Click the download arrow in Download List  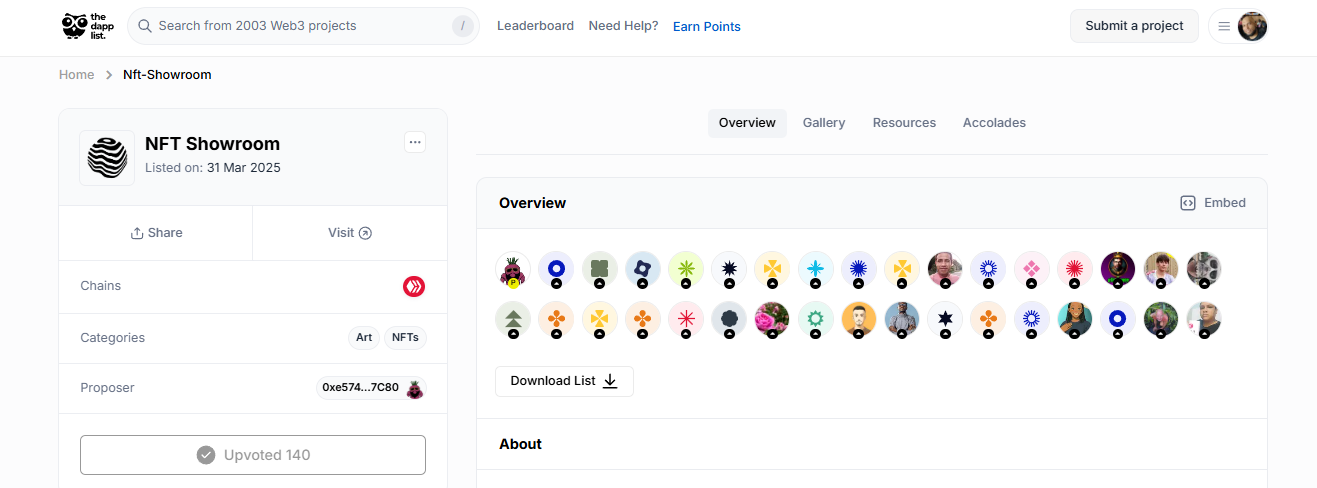[610, 381]
